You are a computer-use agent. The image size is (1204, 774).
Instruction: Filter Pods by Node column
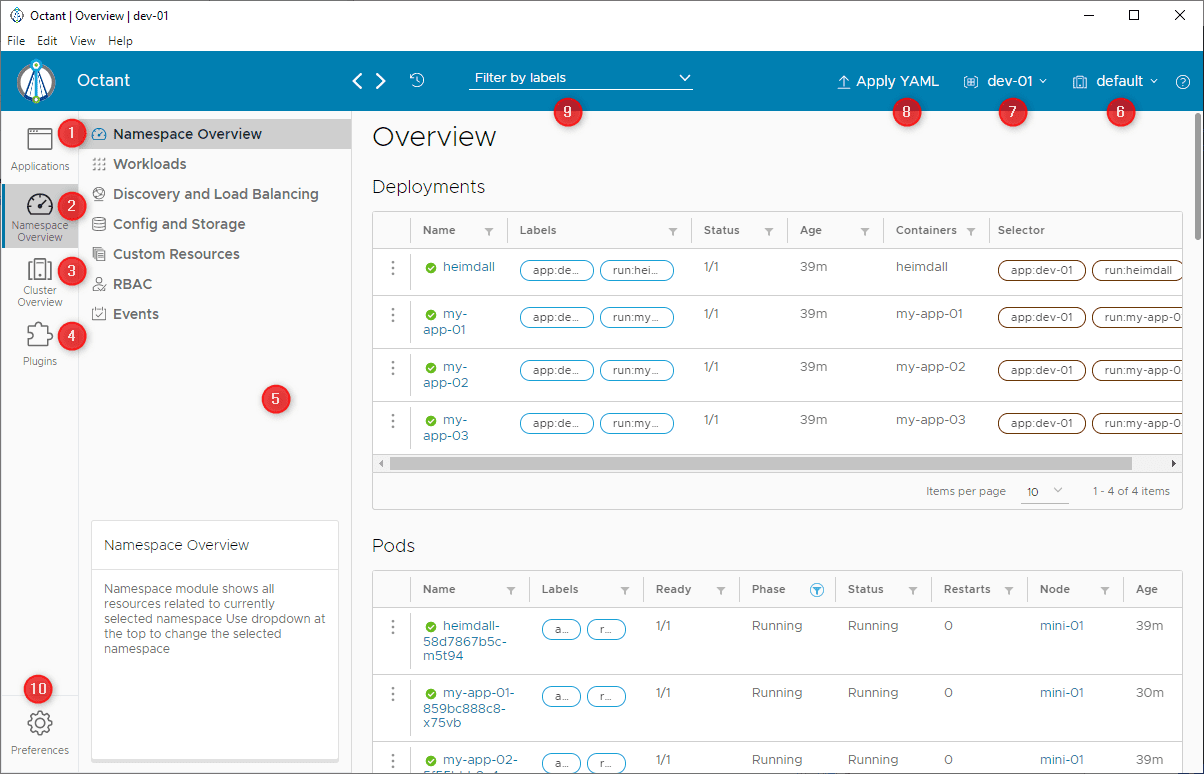pyautogui.click(x=1105, y=590)
